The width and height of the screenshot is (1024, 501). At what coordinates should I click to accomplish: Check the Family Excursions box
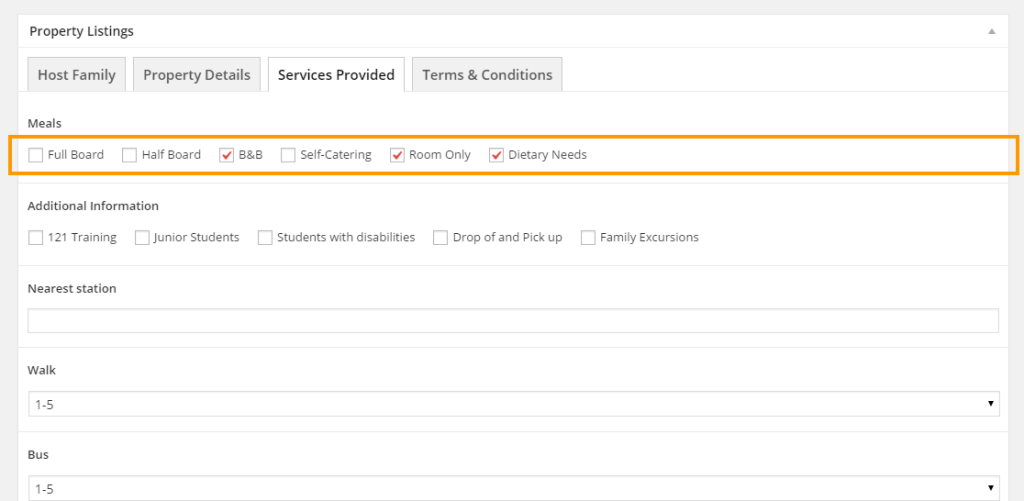(x=588, y=238)
